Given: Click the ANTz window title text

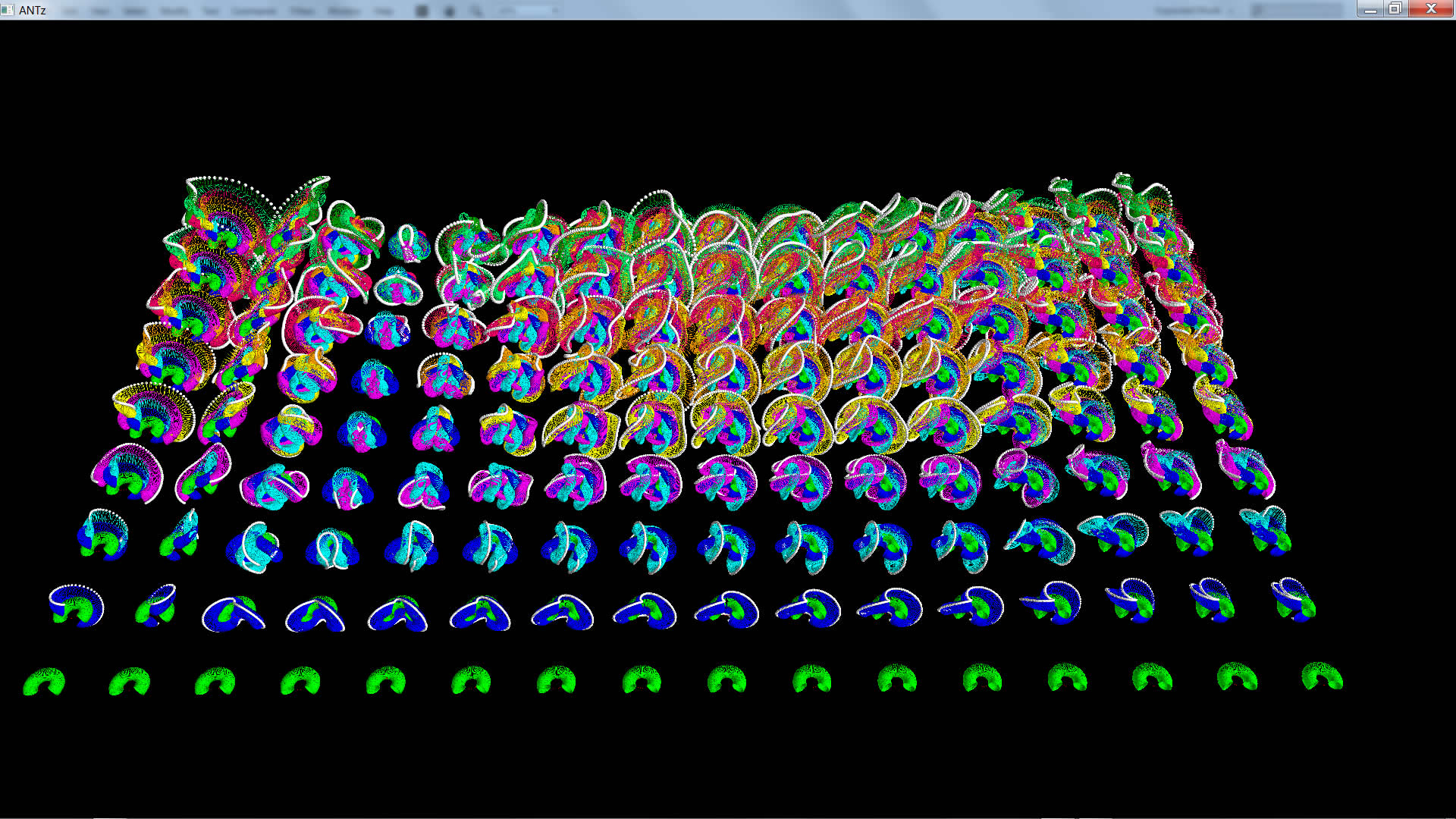Looking at the screenshot, I should click(33, 10).
